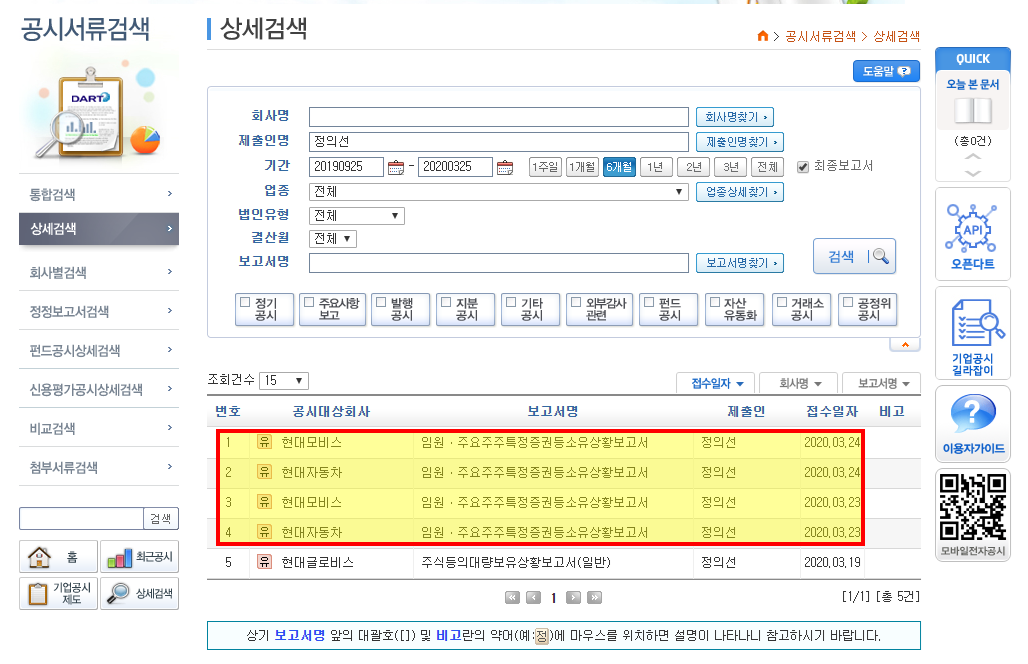The height and width of the screenshot is (664, 1028).
Task: Click the home icon in breadcrumb
Action: click(762, 36)
